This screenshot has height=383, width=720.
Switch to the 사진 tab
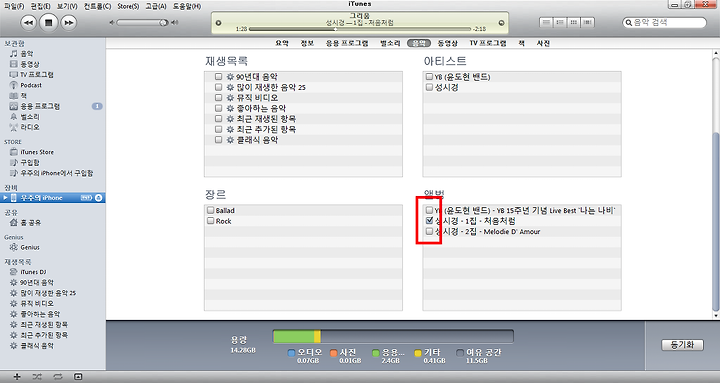(x=543, y=43)
